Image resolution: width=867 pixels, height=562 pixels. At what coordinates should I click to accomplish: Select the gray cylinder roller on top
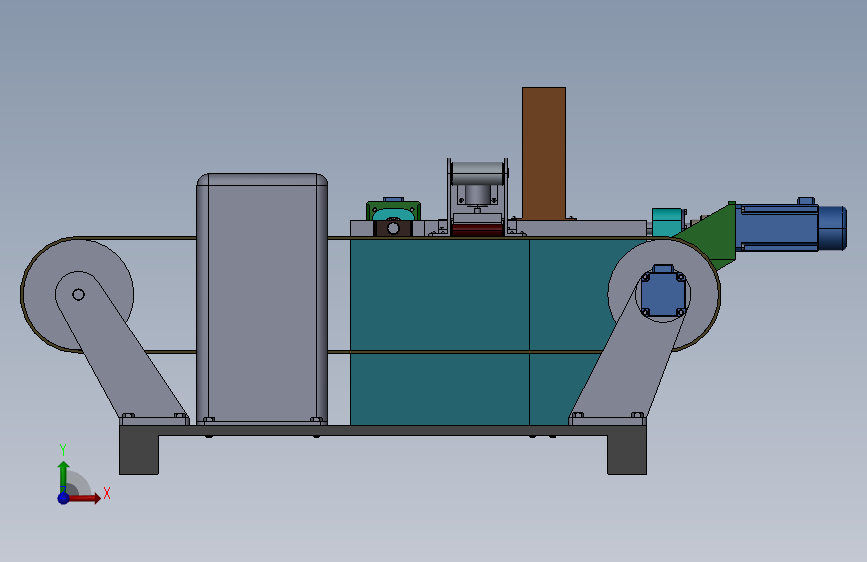(478, 173)
